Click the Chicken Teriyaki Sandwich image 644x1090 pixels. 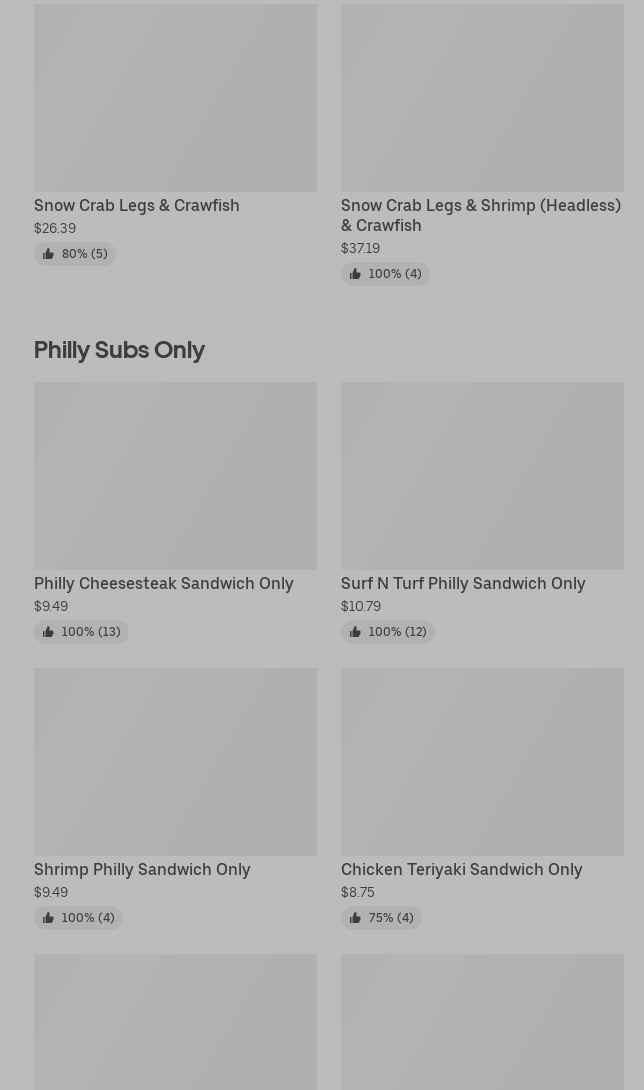click(x=482, y=762)
